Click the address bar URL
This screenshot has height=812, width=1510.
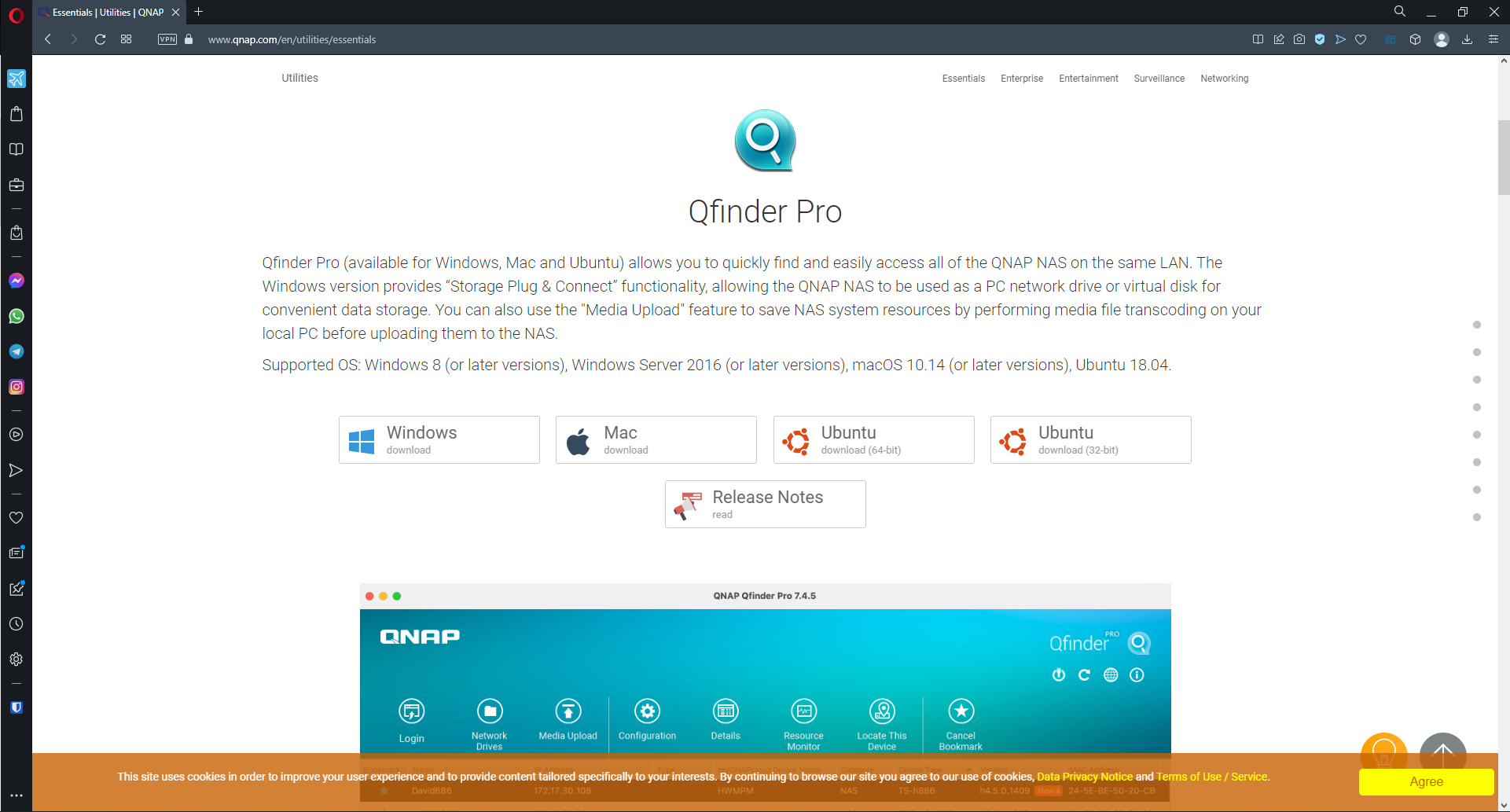[x=292, y=39]
